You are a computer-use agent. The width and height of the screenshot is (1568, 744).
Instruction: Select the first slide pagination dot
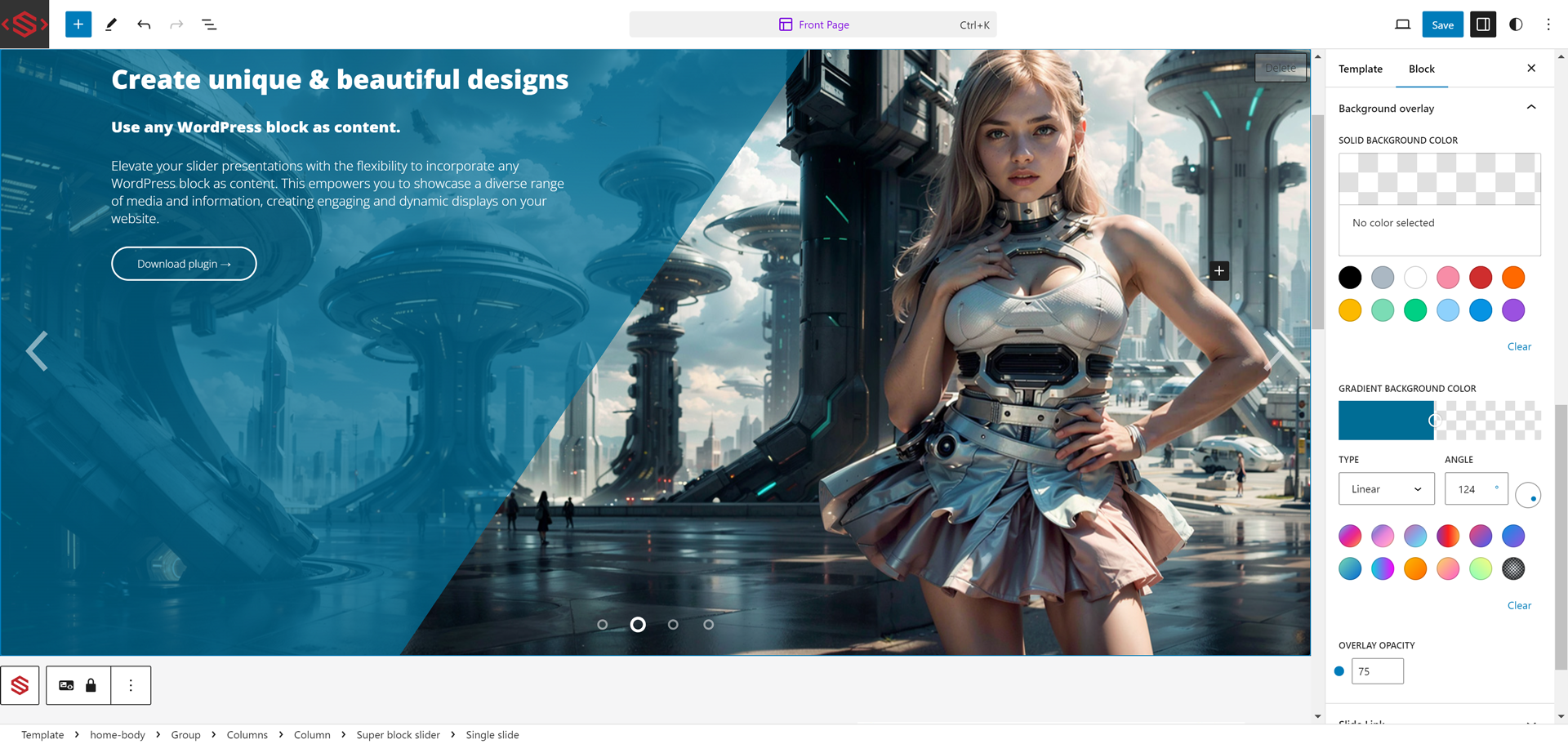603,625
